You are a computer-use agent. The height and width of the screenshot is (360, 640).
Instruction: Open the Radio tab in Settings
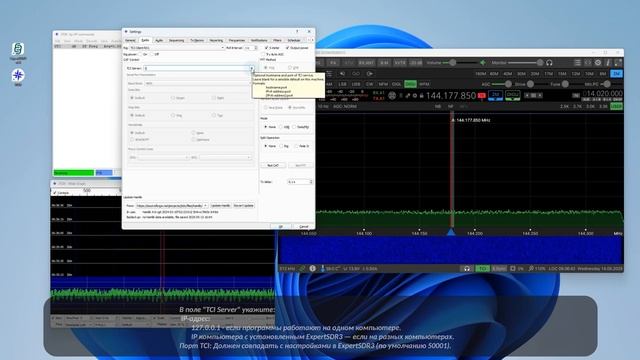[145, 40]
